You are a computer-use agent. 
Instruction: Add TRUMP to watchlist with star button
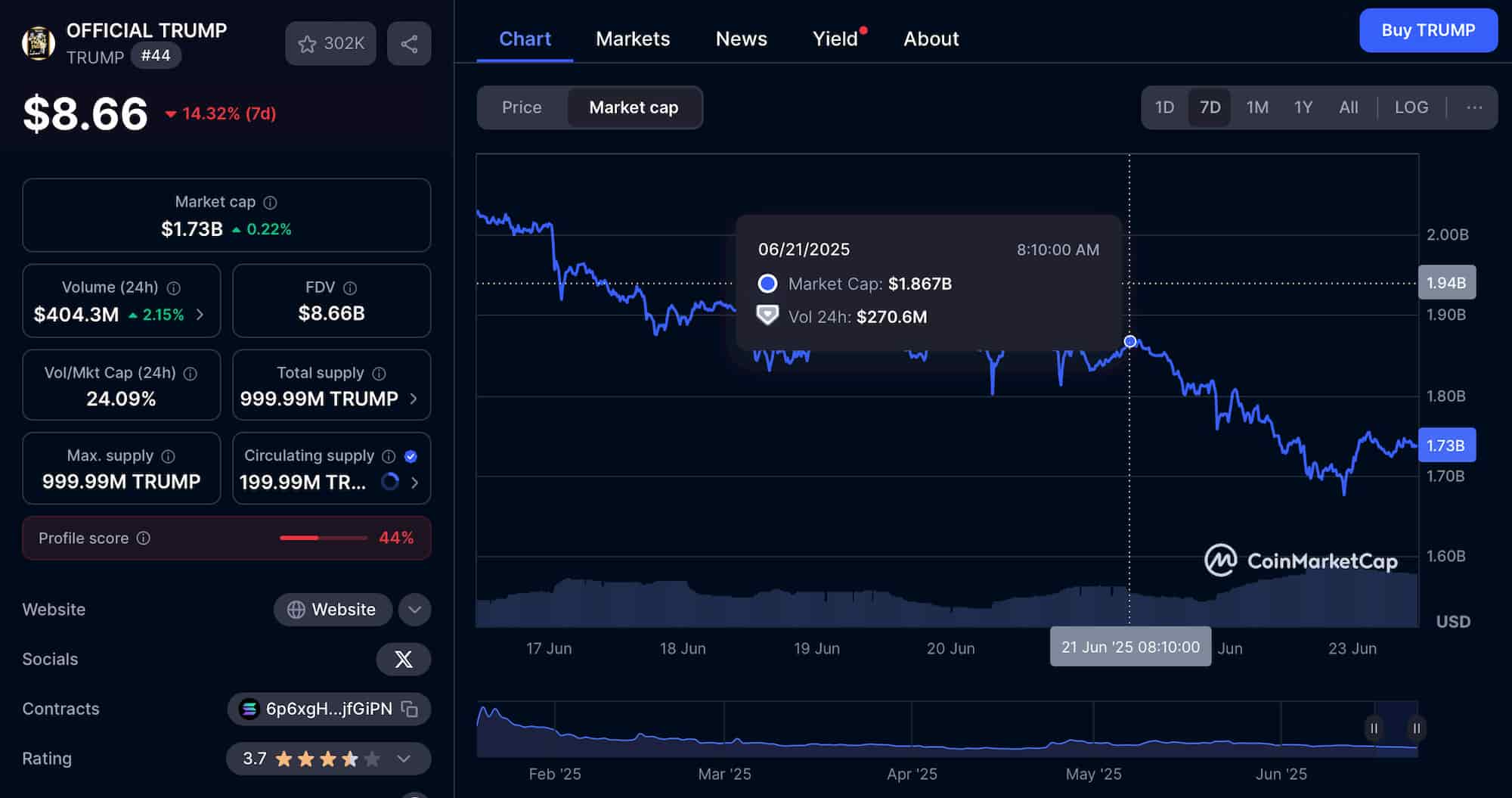coord(330,44)
